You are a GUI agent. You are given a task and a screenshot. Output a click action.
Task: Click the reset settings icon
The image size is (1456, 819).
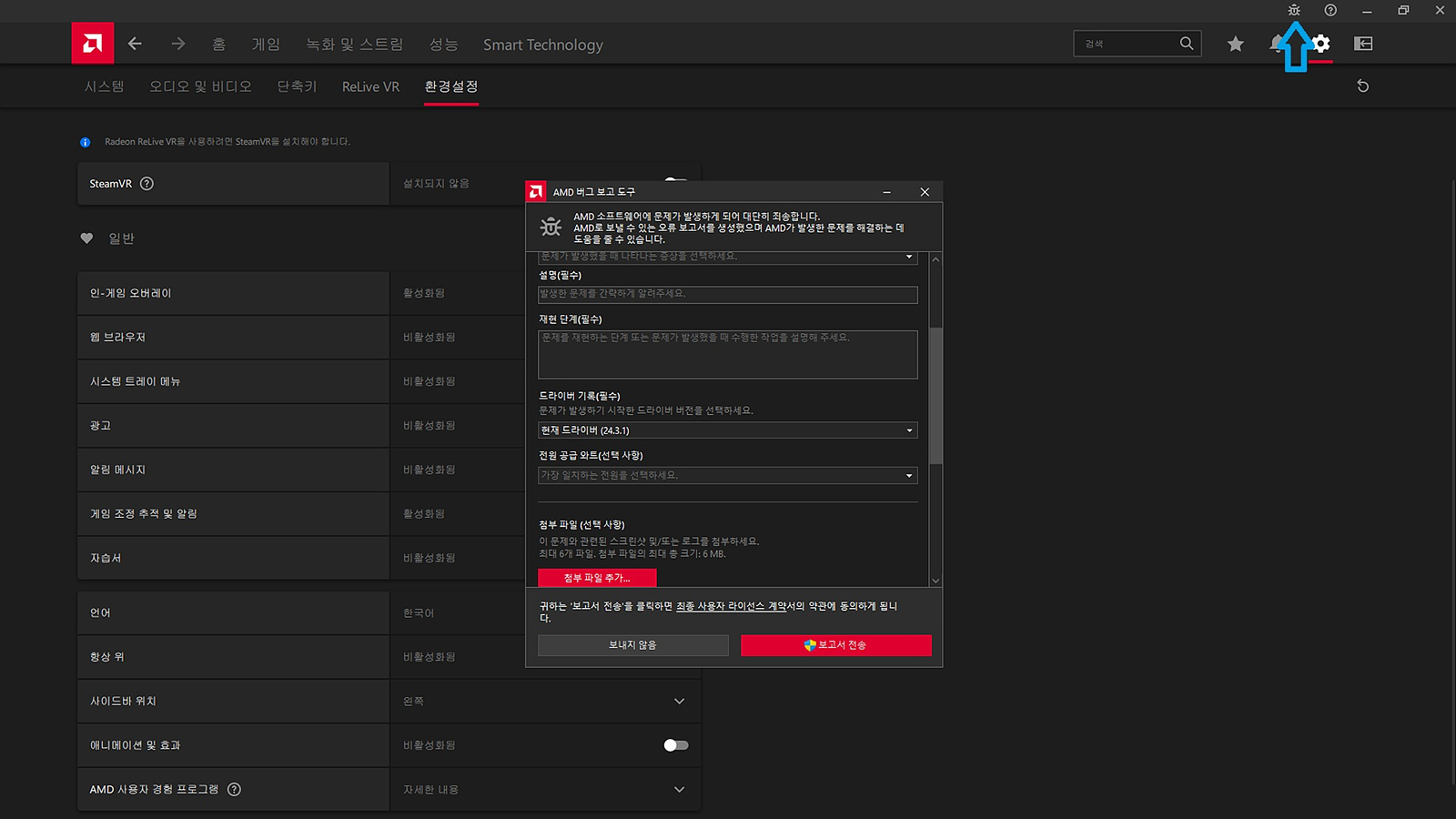pyautogui.click(x=1362, y=86)
